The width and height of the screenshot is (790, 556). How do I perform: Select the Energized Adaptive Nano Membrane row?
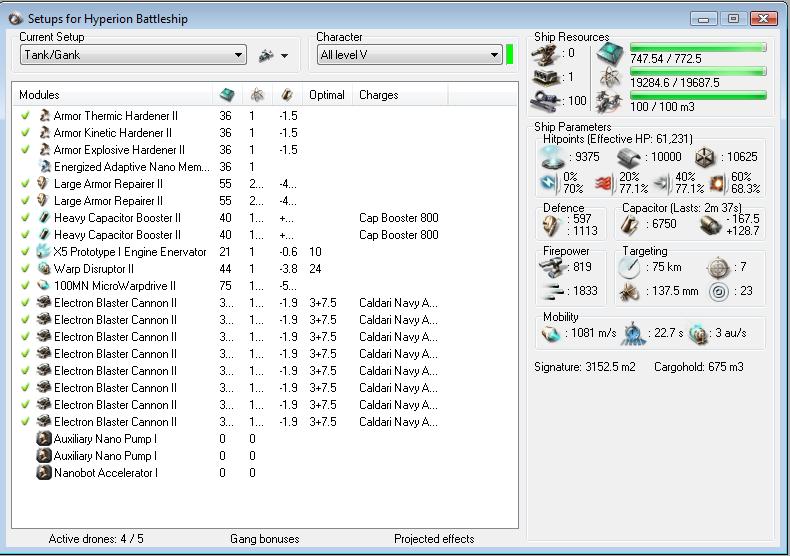coord(264,167)
